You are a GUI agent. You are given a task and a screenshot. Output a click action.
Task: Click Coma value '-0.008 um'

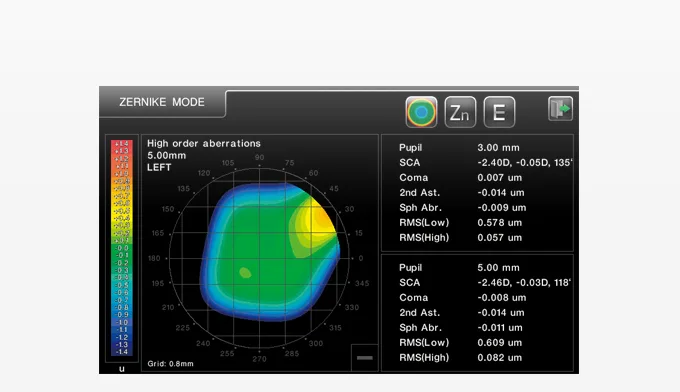tap(502, 298)
